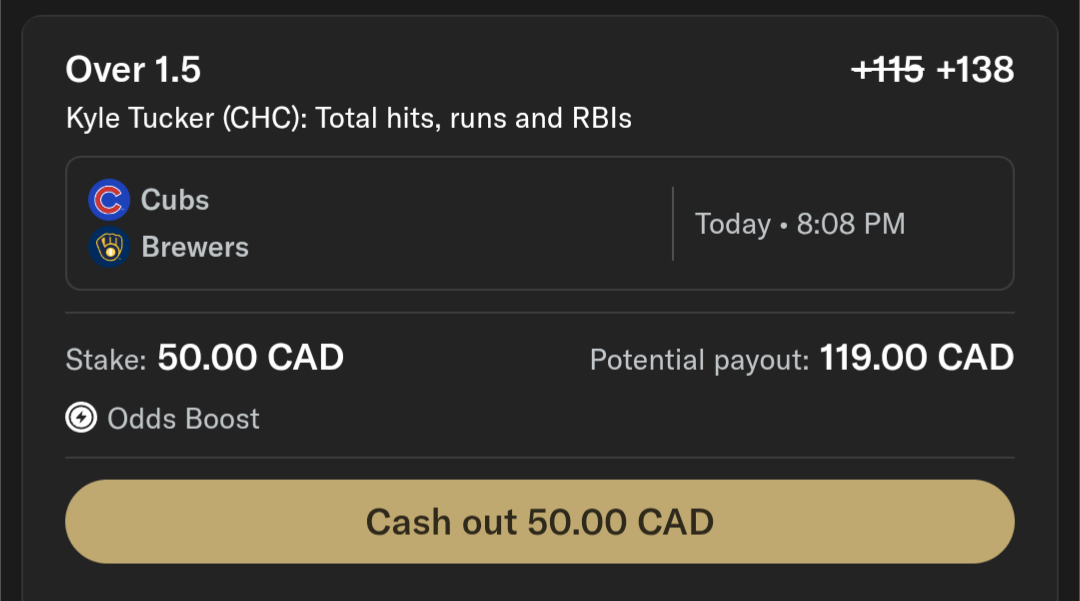This screenshot has width=1080, height=601.
Task: Select the Cubs team name
Action: 175,200
